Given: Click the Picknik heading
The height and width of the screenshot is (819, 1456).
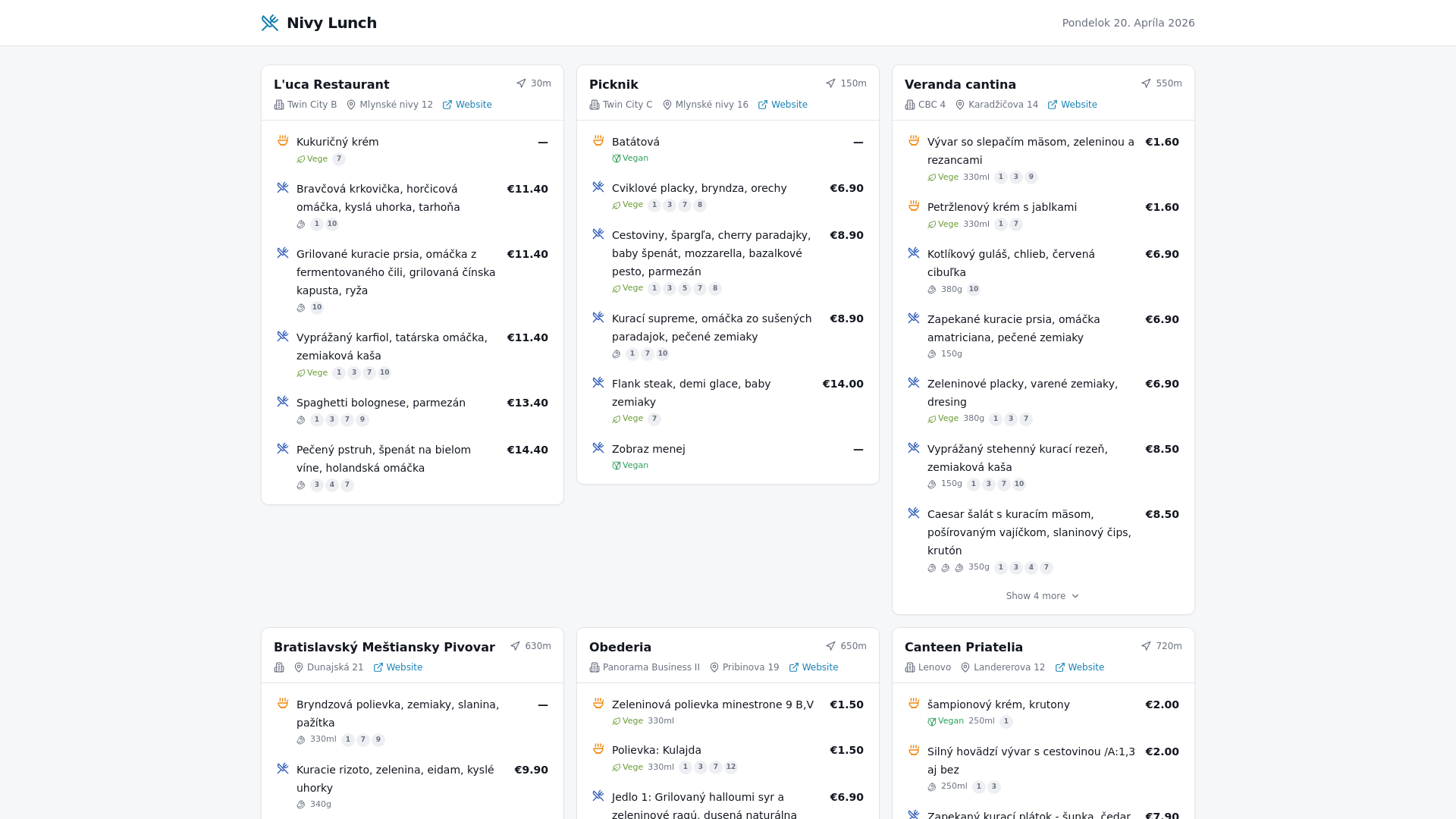Looking at the screenshot, I should 613,84.
